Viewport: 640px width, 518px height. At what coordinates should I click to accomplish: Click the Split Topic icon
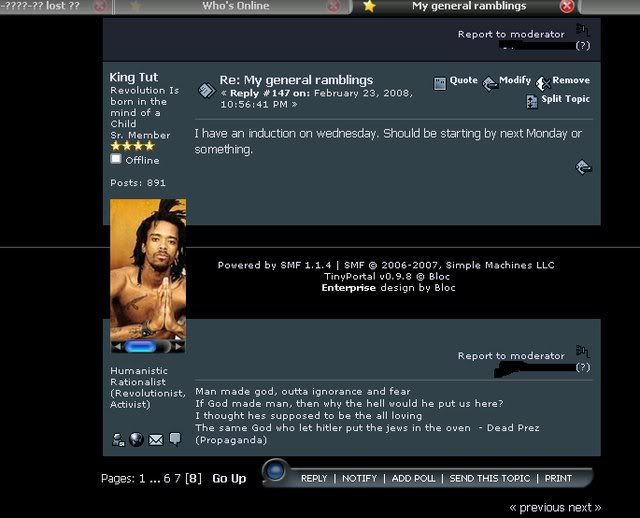pos(532,101)
